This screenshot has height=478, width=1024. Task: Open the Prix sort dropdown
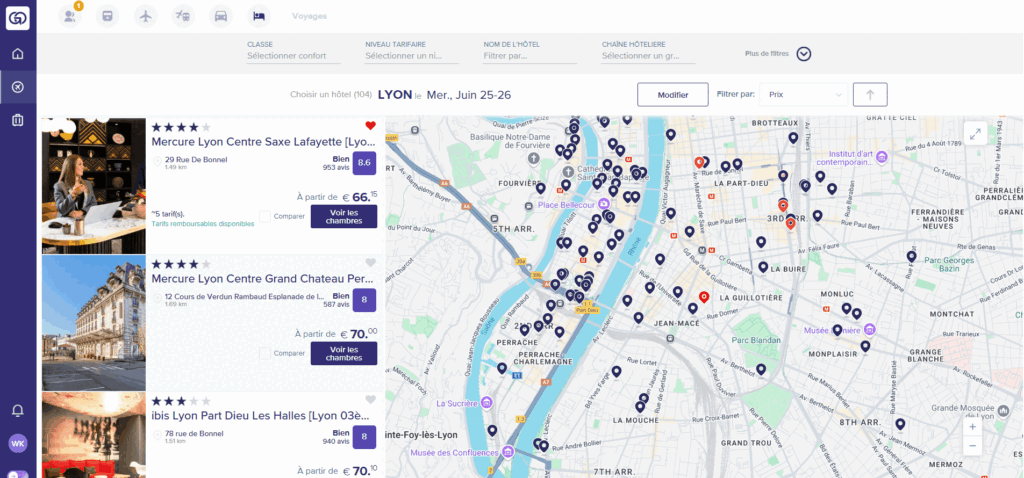click(803, 95)
